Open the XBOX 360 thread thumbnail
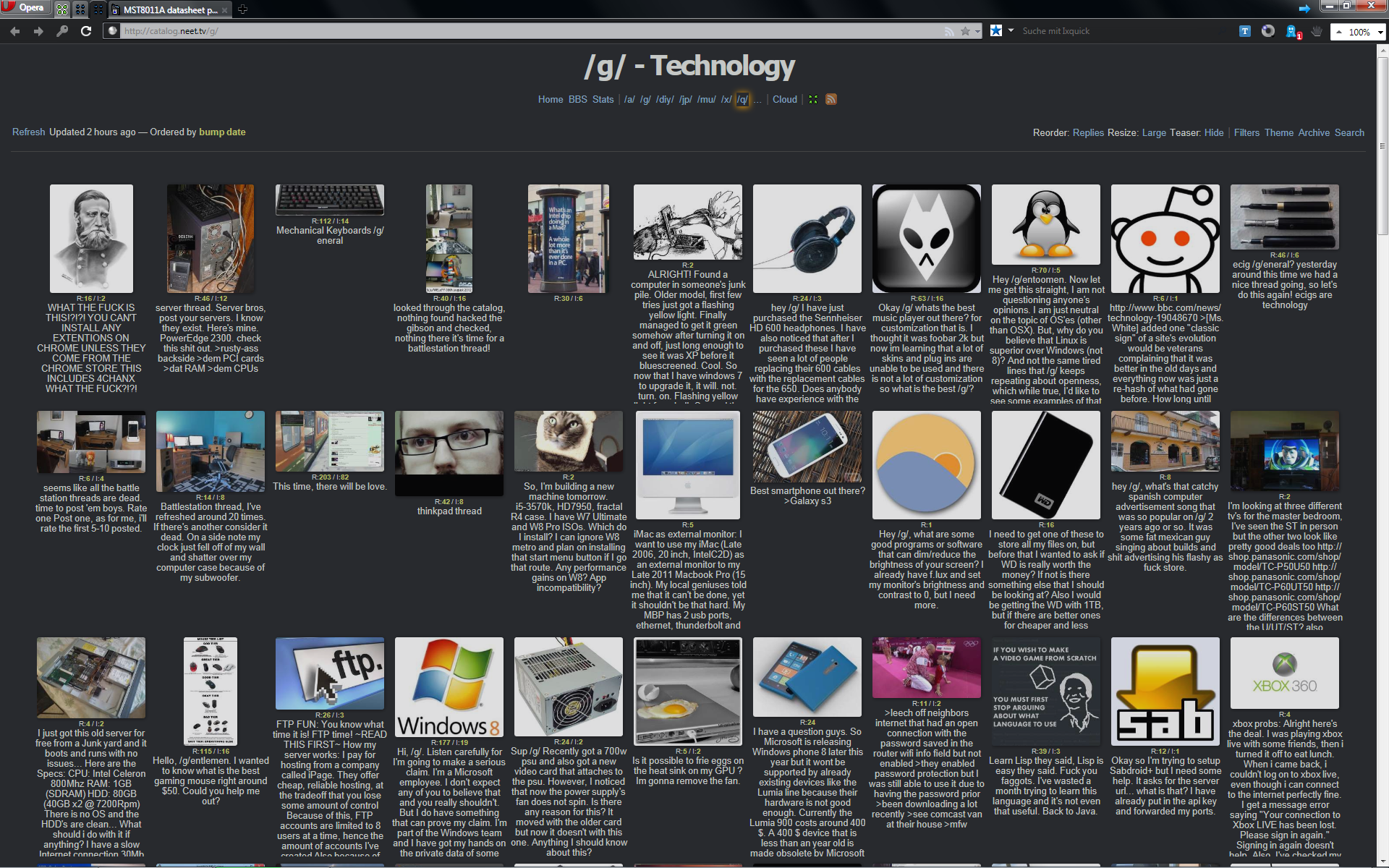The image size is (1389, 868). tap(1285, 673)
